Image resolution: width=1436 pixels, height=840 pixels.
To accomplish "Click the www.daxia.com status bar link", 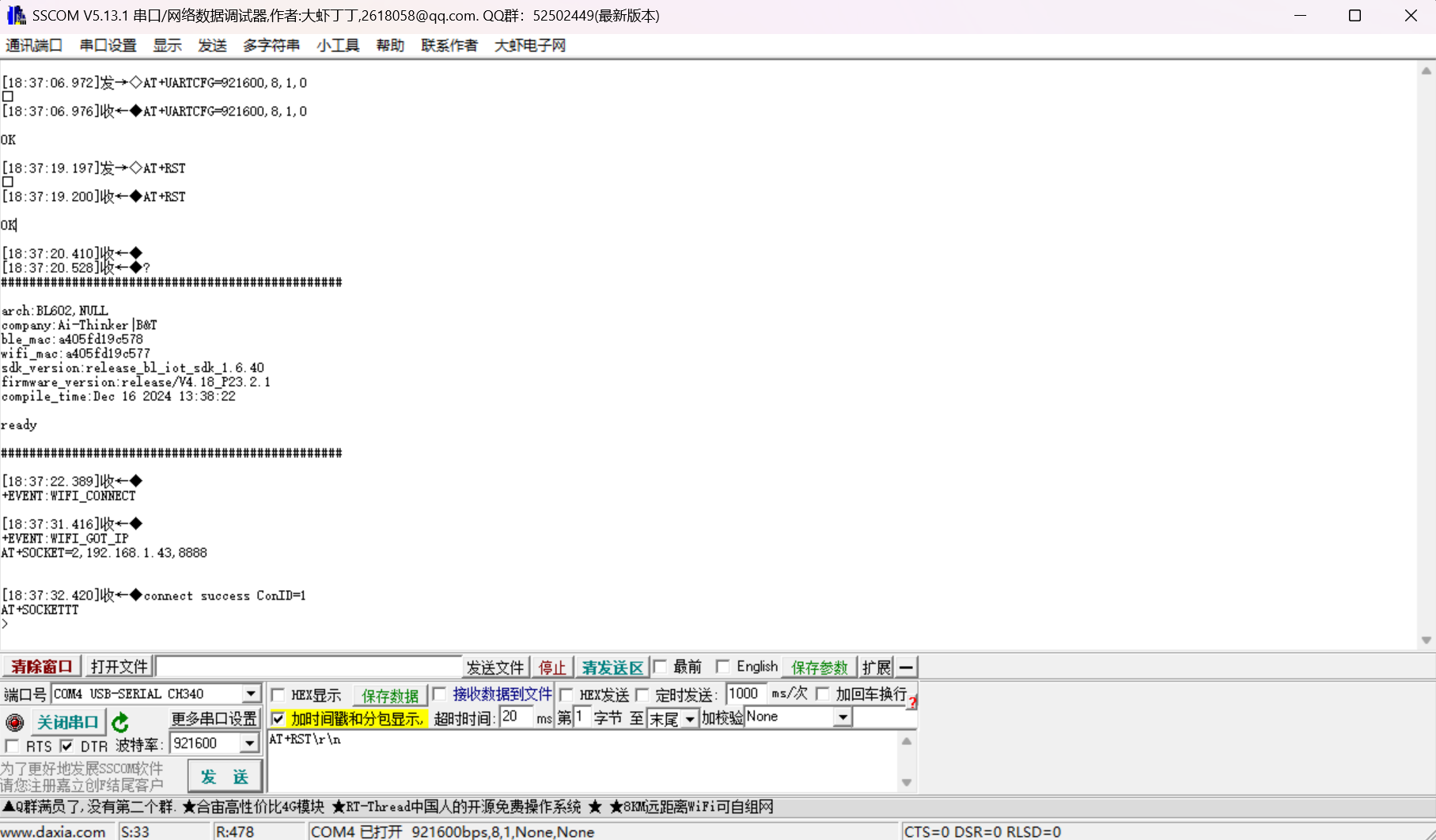I will [x=53, y=832].
